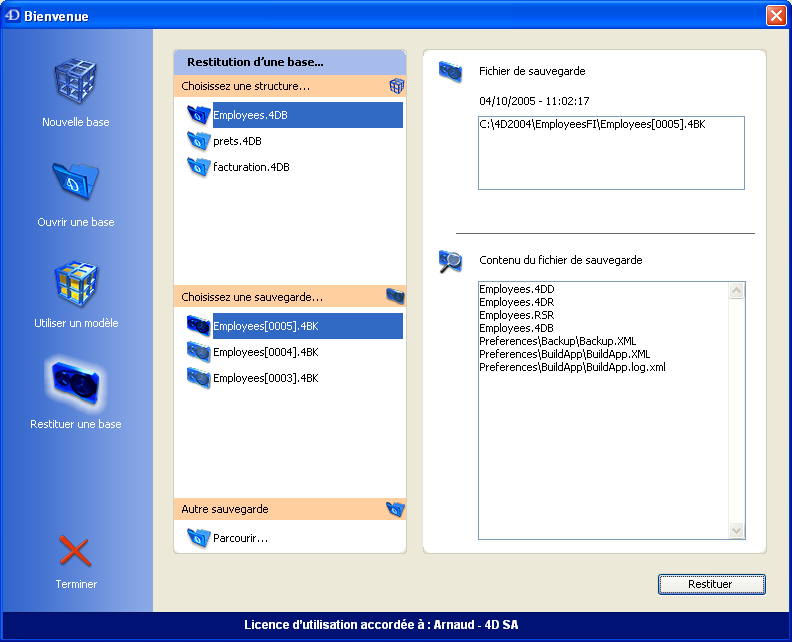Choose the Employees[0003].4BK backup
792x642 pixels.
tap(265, 378)
